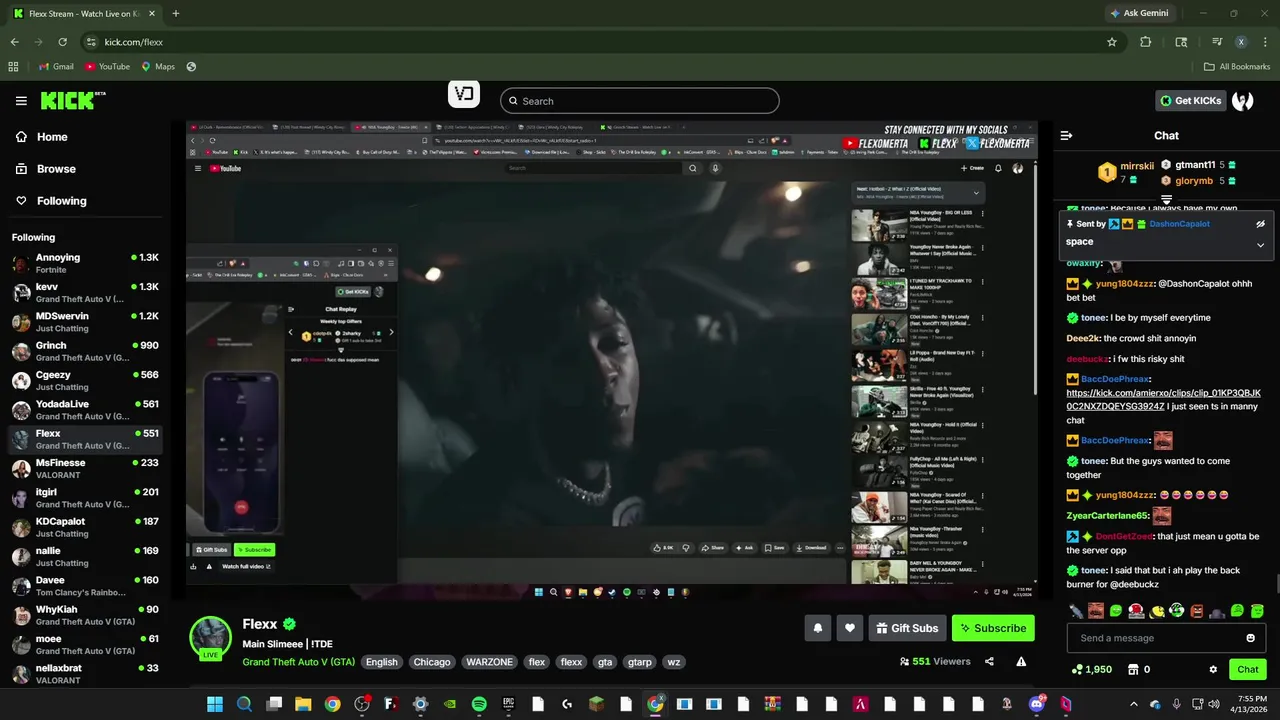Open Chrome media controls icon
The height and width of the screenshot is (720, 1280).
[x=1217, y=42]
